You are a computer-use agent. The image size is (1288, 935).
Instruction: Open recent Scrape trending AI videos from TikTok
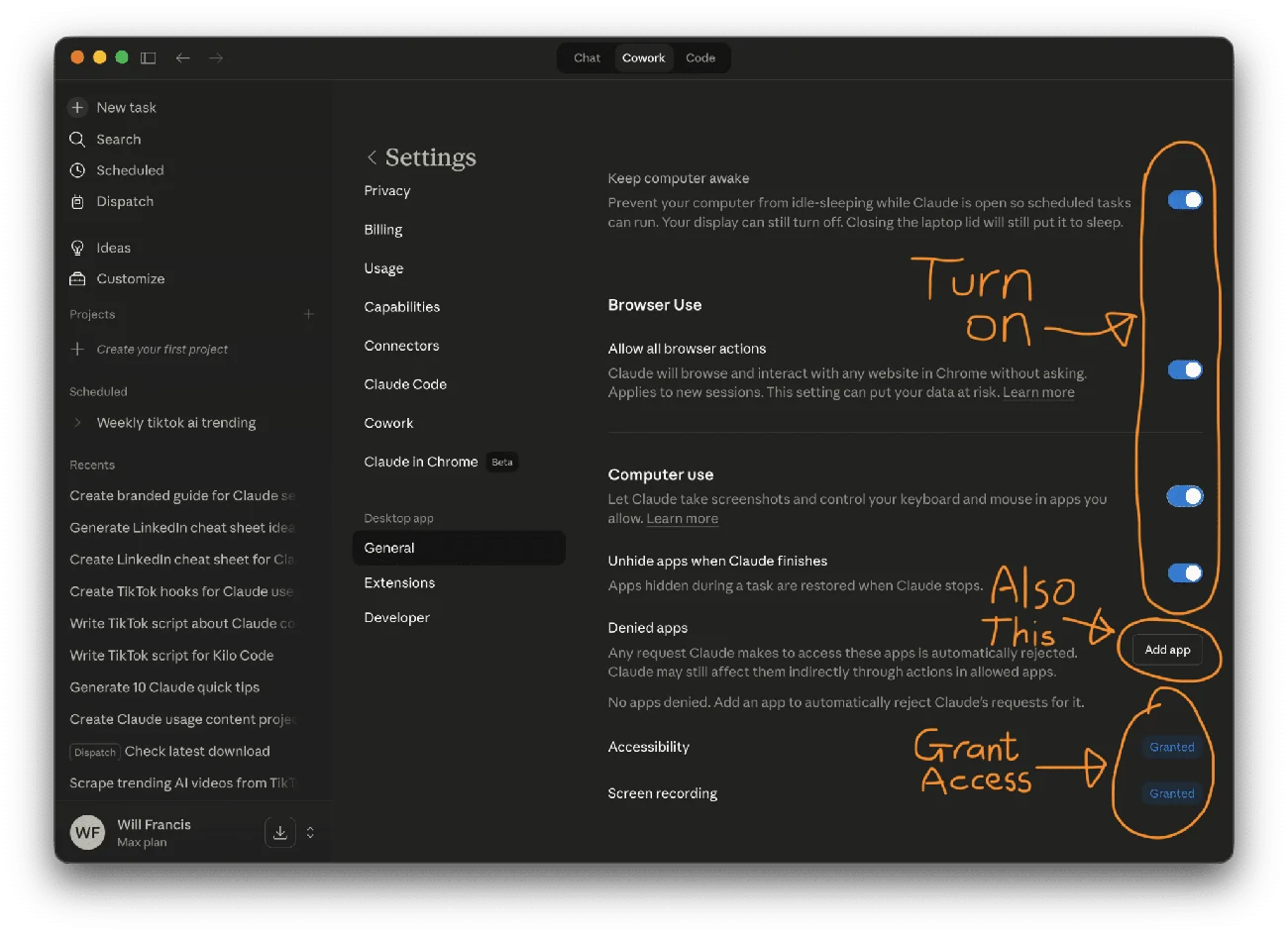pos(182,783)
